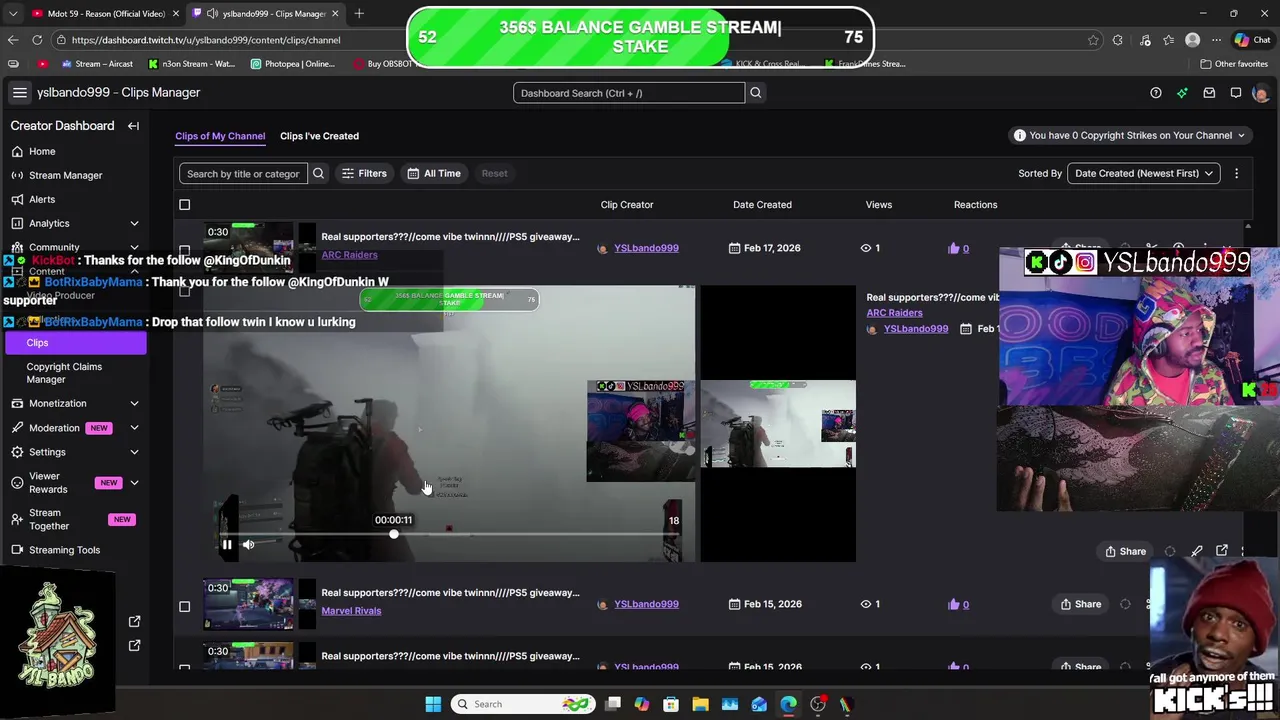Image resolution: width=1280 pixels, height=720 pixels.
Task: Open File Explorer from the taskbar
Action: coord(700,704)
